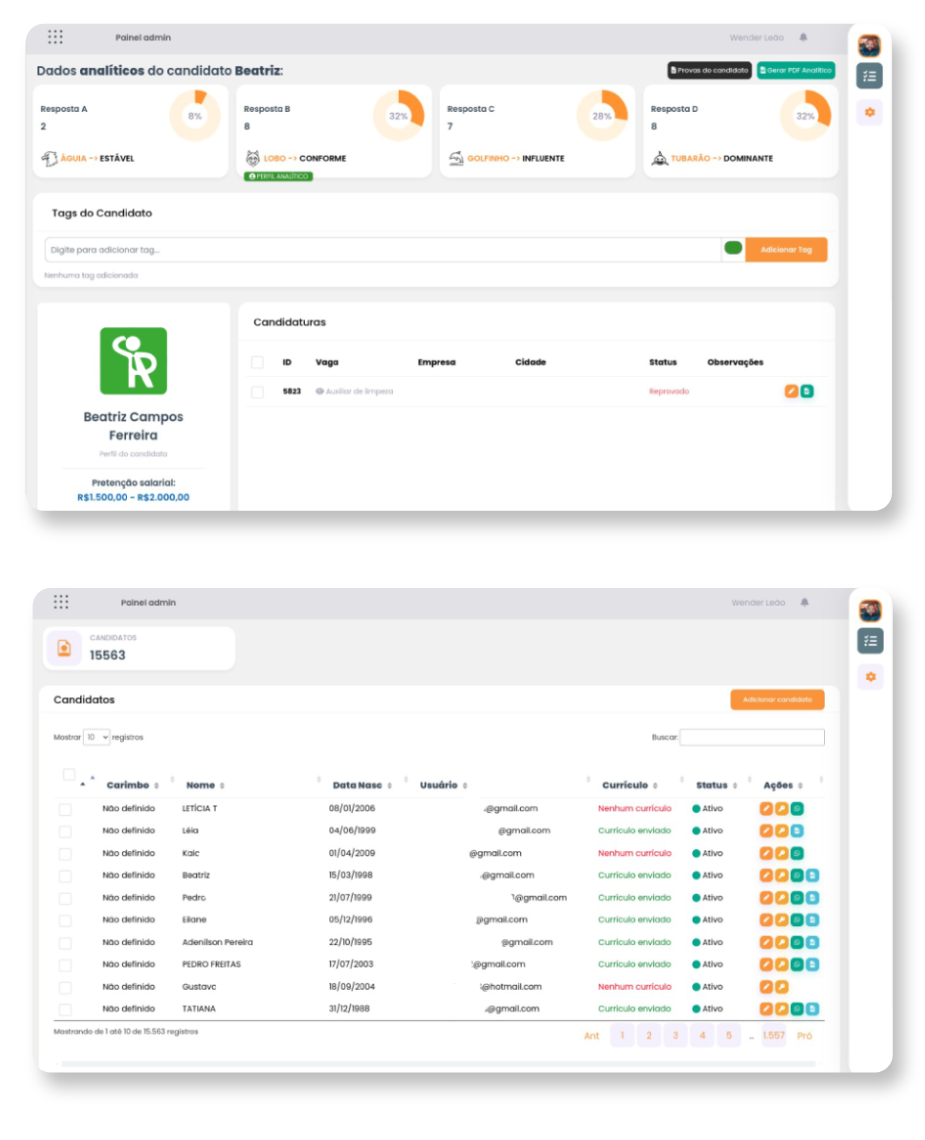The height and width of the screenshot is (1140, 925).
Task: Click the Gerar PDF Analítico button
Action: click(x=796, y=70)
